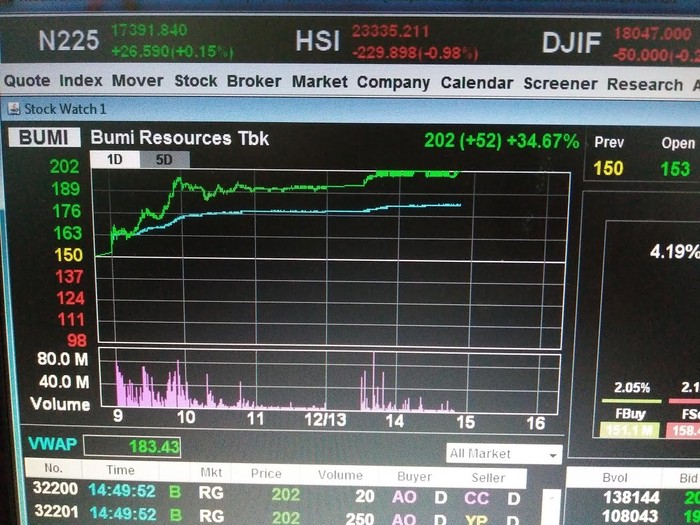Click the Bumi Resources Tbk title
The height and width of the screenshot is (525, 700).
179,138
